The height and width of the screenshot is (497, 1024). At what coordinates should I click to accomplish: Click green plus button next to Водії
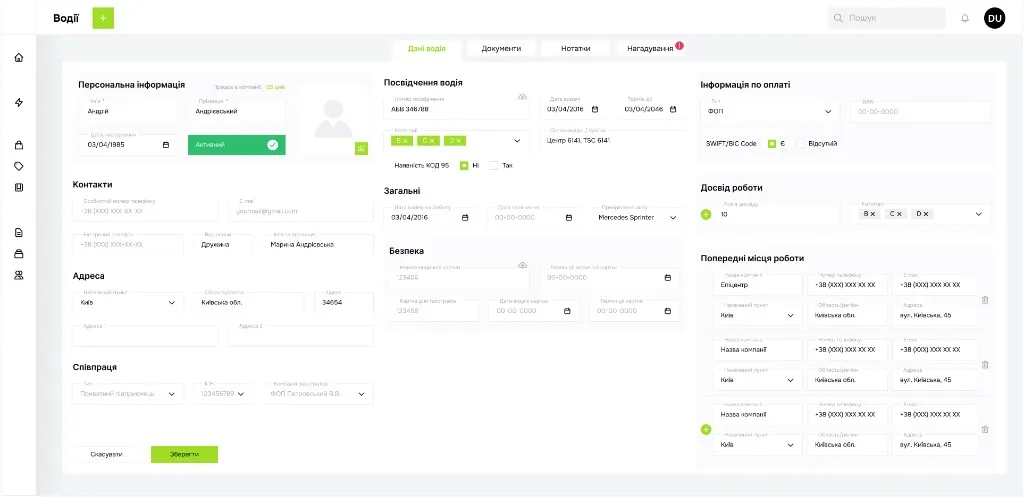tap(103, 18)
